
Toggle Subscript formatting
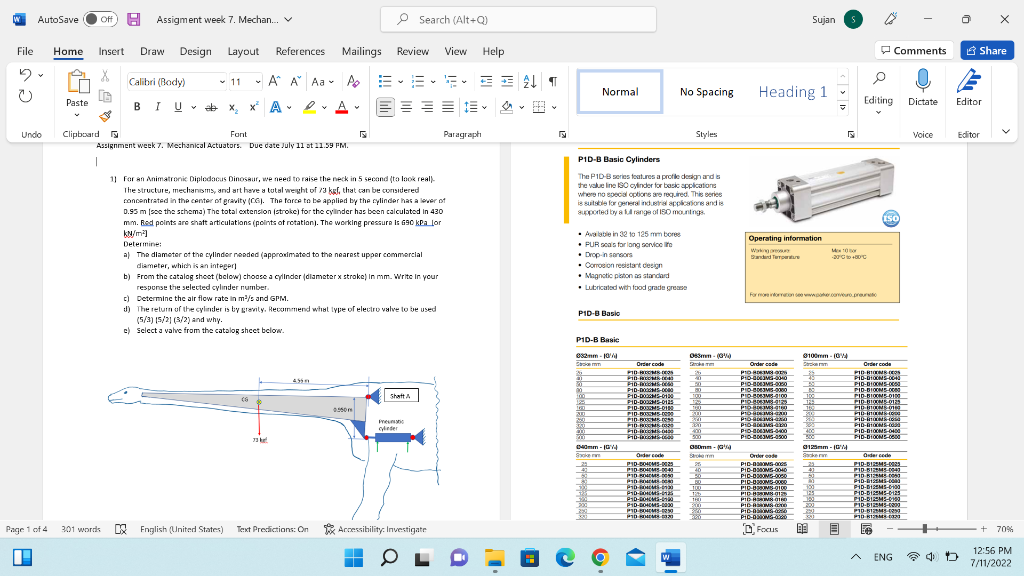(233, 107)
